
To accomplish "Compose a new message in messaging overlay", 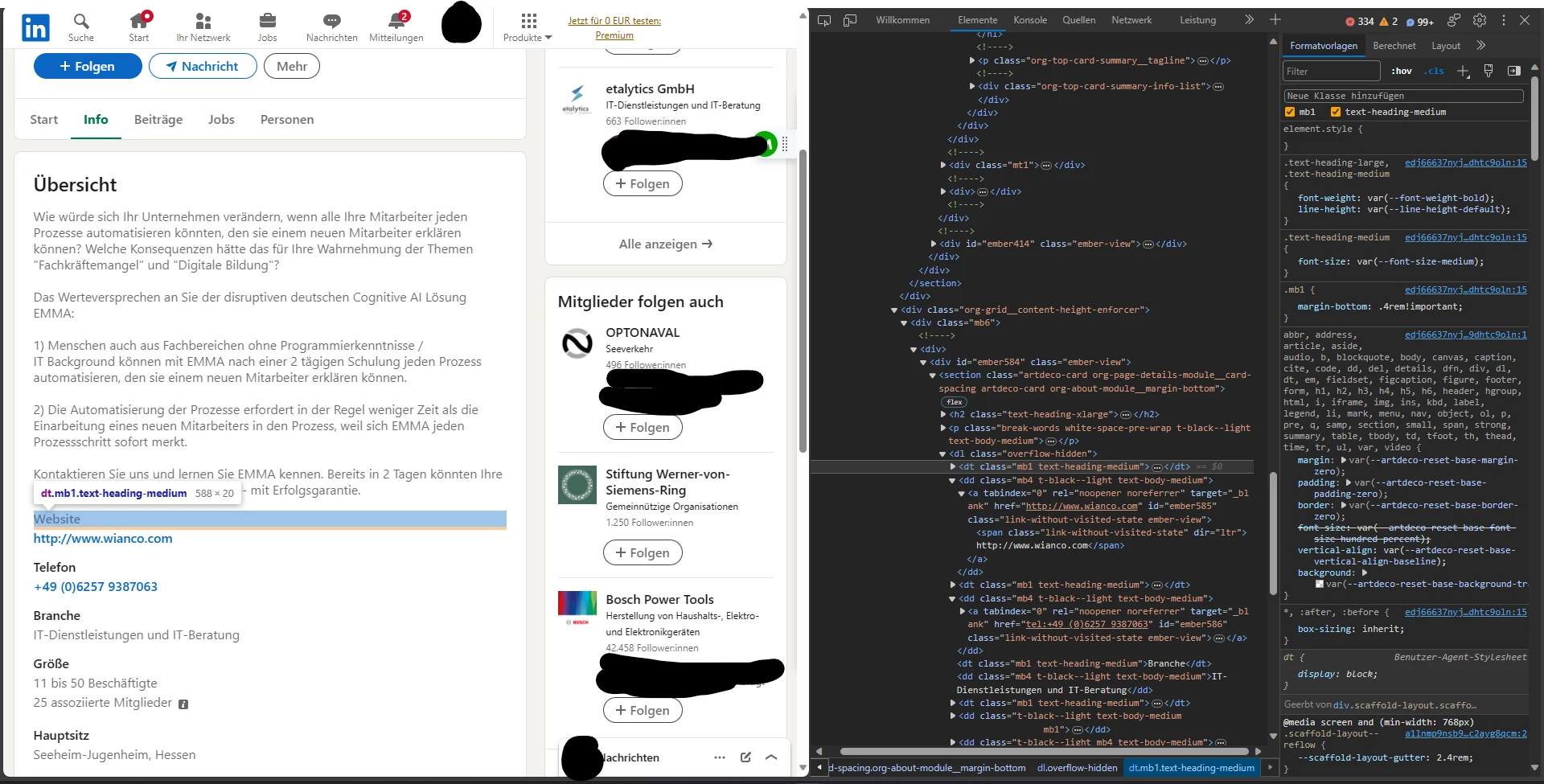I will (x=745, y=757).
